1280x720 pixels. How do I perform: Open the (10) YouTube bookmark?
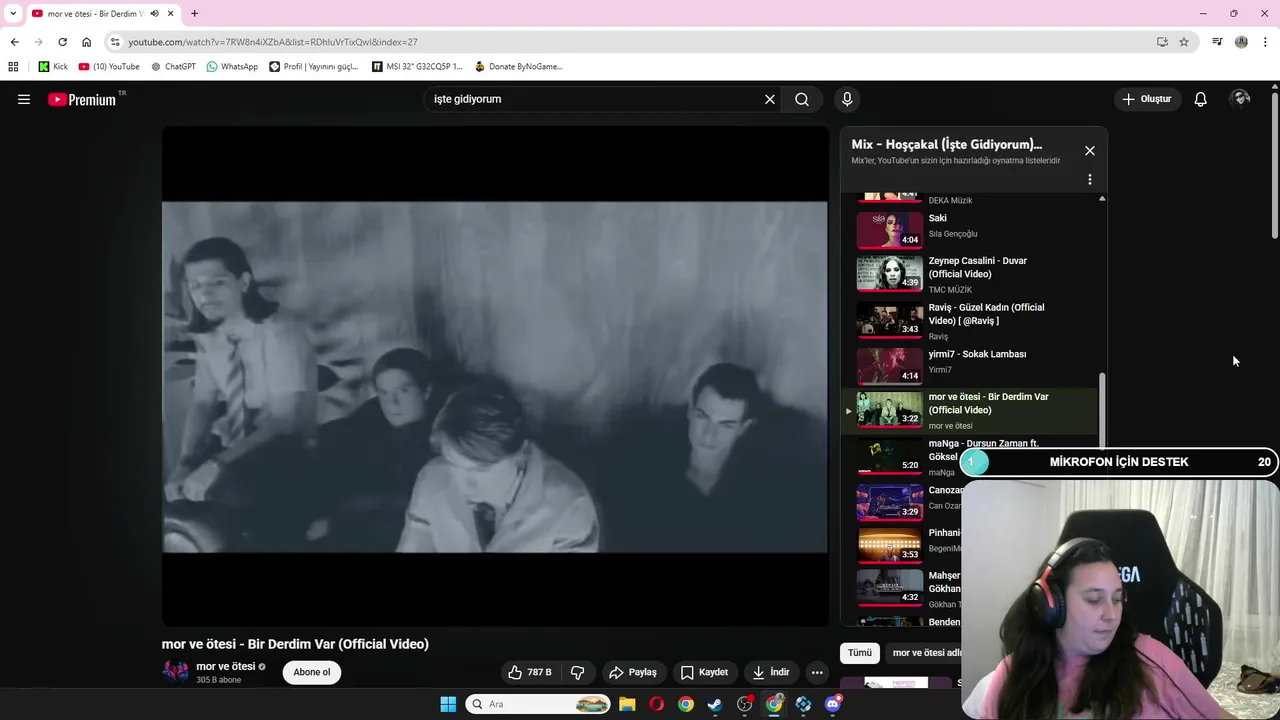(109, 67)
